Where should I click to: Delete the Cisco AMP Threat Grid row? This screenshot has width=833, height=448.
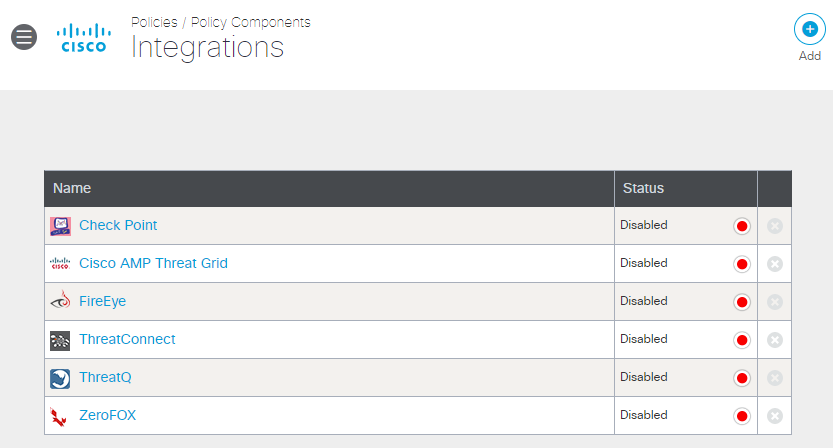775,264
